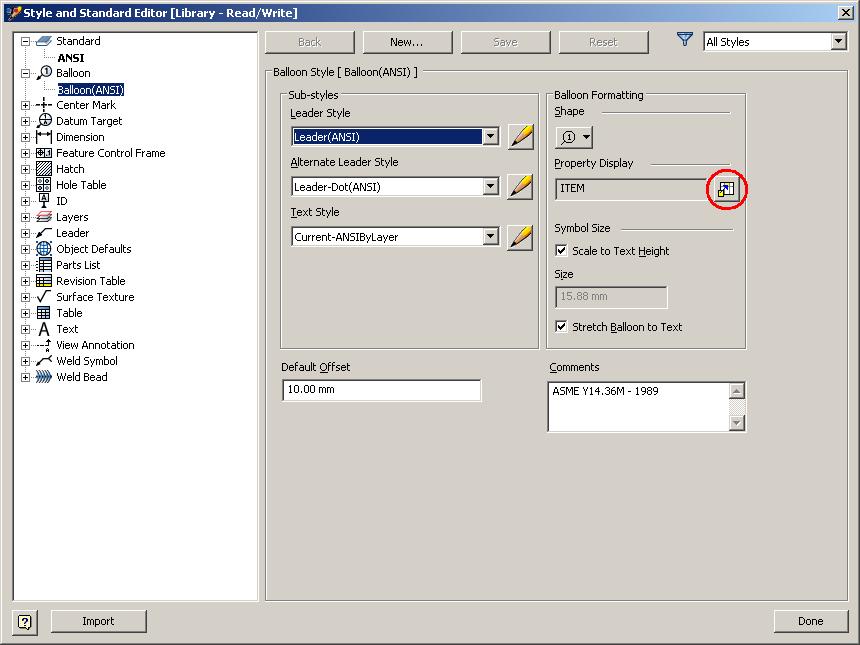This screenshot has height=645, width=860.
Task: Click the Object Defaults globe icon
Action: [x=43, y=249]
